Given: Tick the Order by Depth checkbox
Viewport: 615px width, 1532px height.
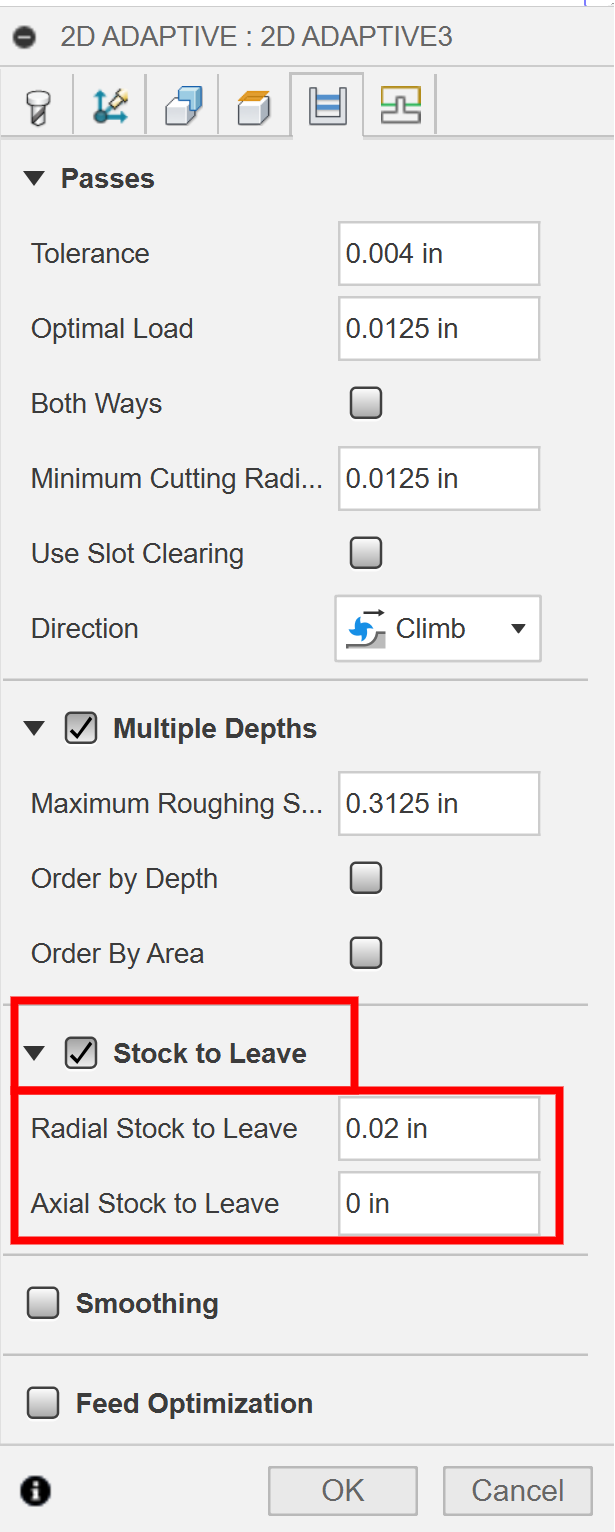Looking at the screenshot, I should (366, 879).
